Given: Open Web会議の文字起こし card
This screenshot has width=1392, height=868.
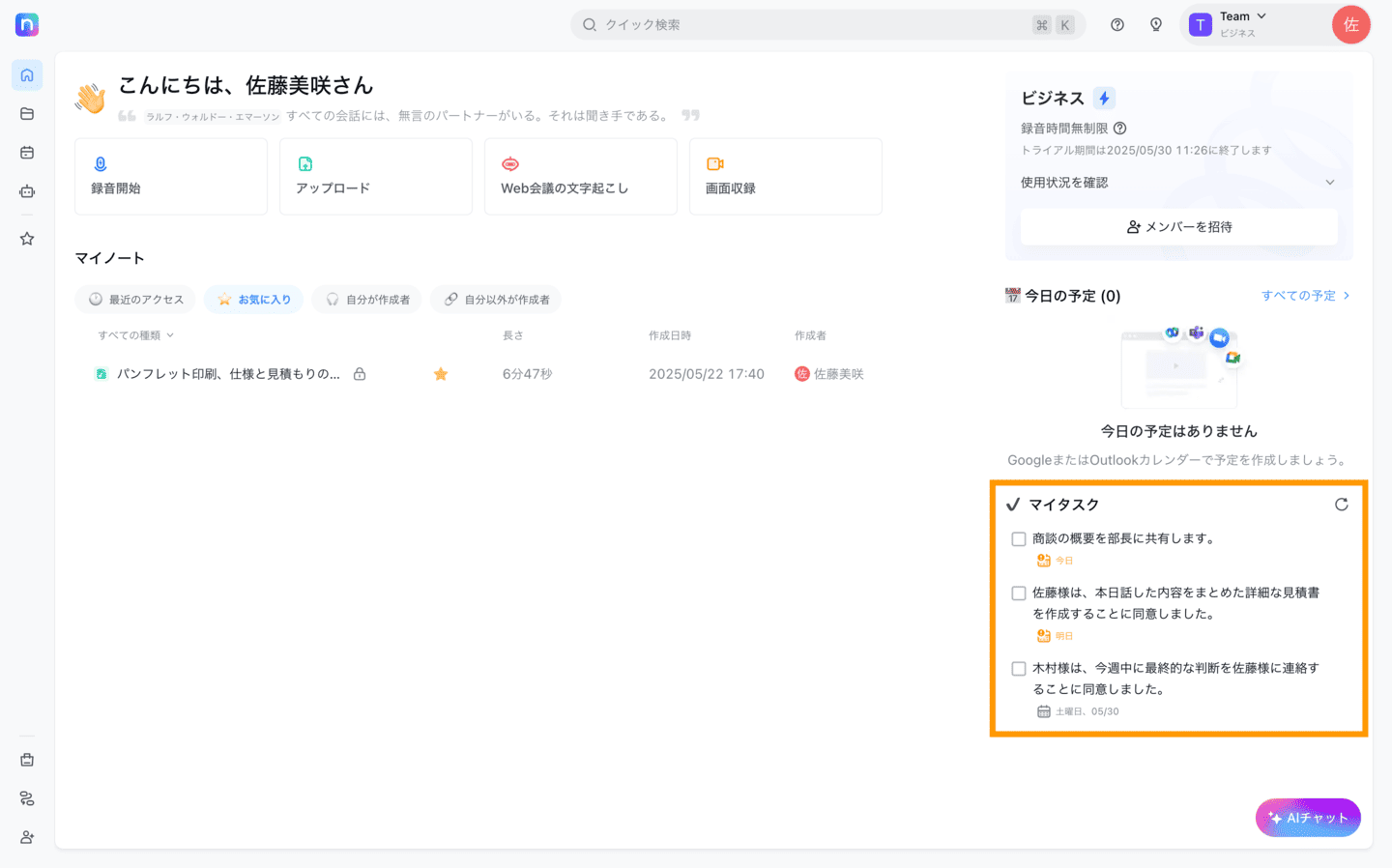Looking at the screenshot, I should 581,176.
